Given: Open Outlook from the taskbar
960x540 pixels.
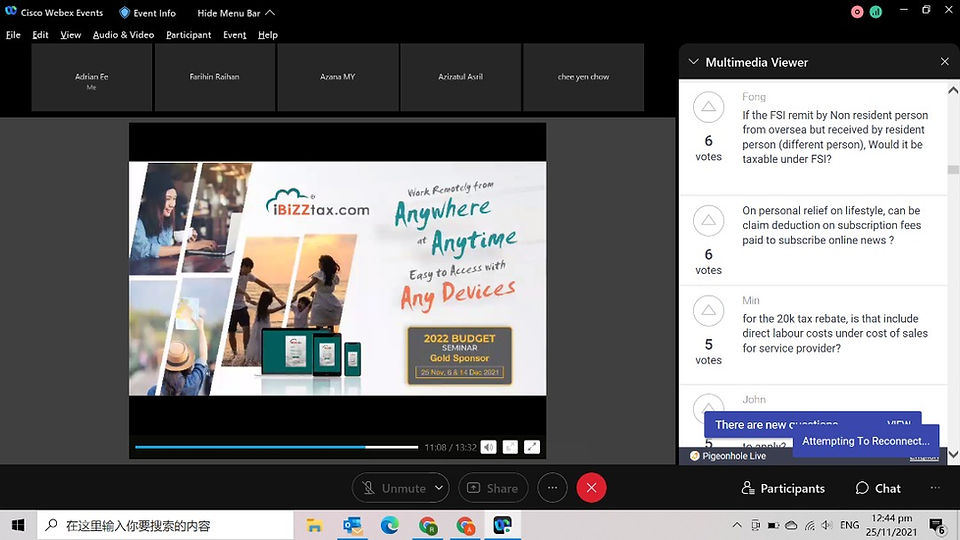Looking at the screenshot, I should tap(352, 525).
